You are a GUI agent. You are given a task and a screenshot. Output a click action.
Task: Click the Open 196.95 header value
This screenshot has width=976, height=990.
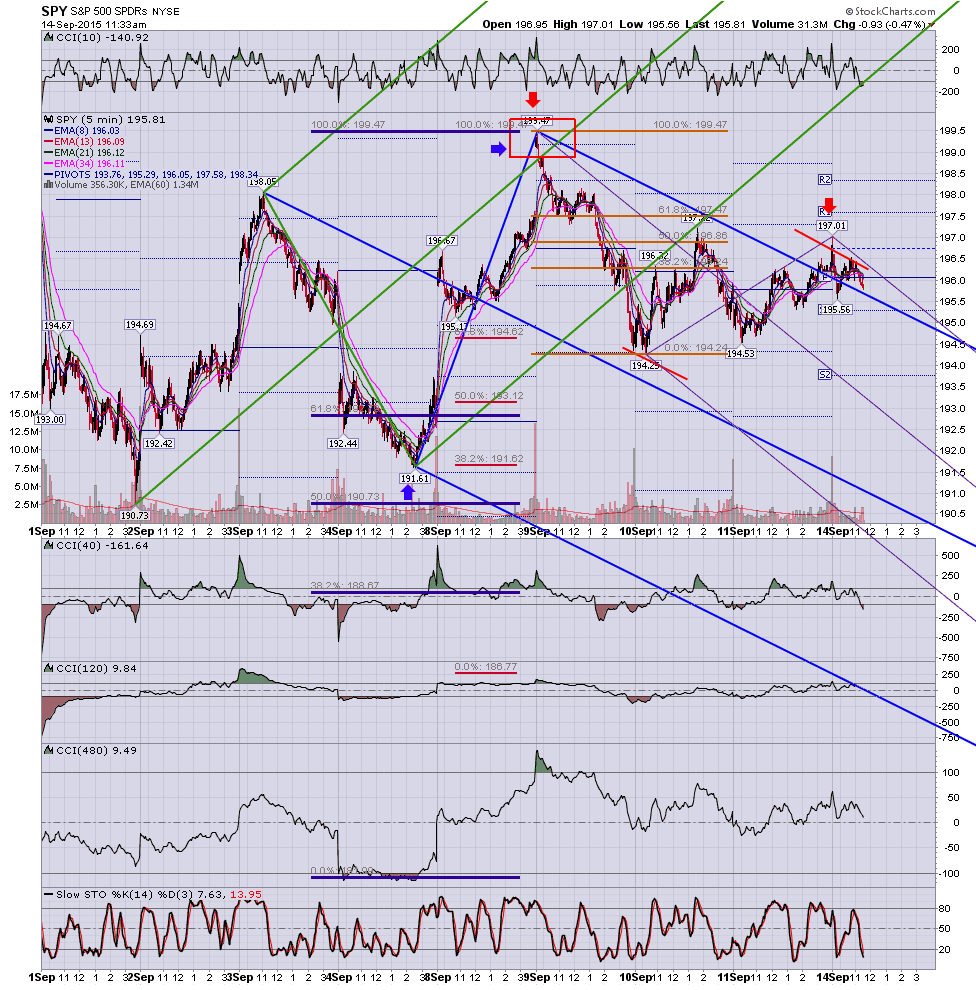(515, 25)
